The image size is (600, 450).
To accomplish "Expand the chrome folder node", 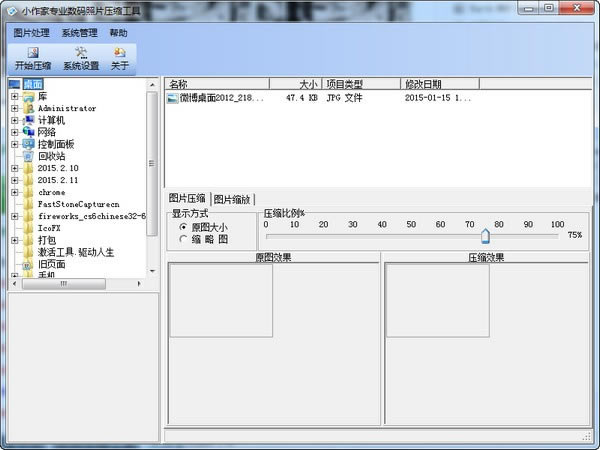I will 15,192.
